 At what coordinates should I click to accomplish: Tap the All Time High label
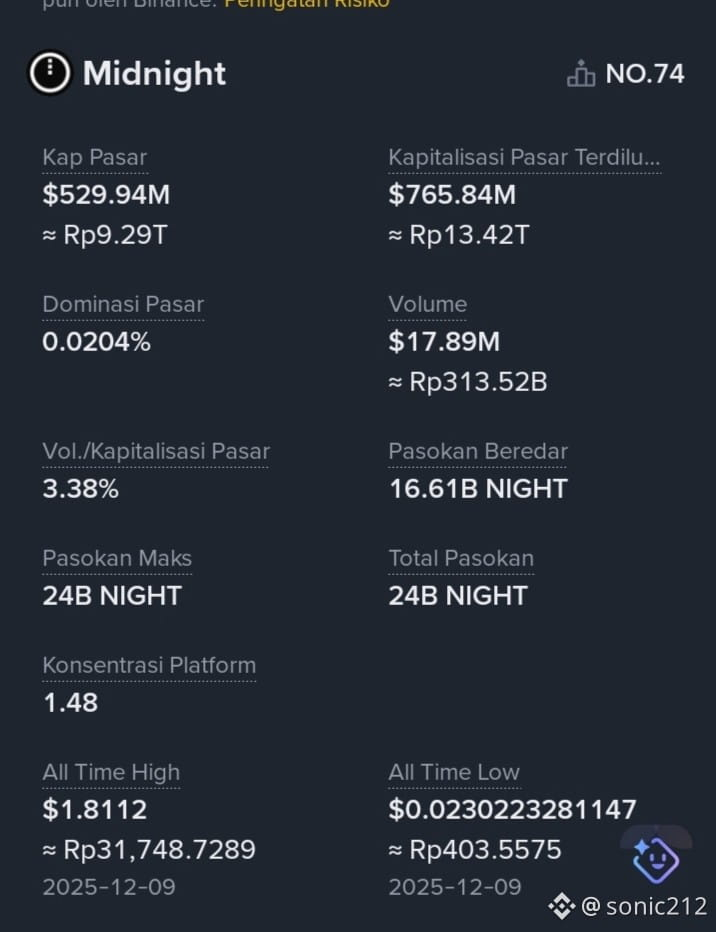[x=111, y=772]
